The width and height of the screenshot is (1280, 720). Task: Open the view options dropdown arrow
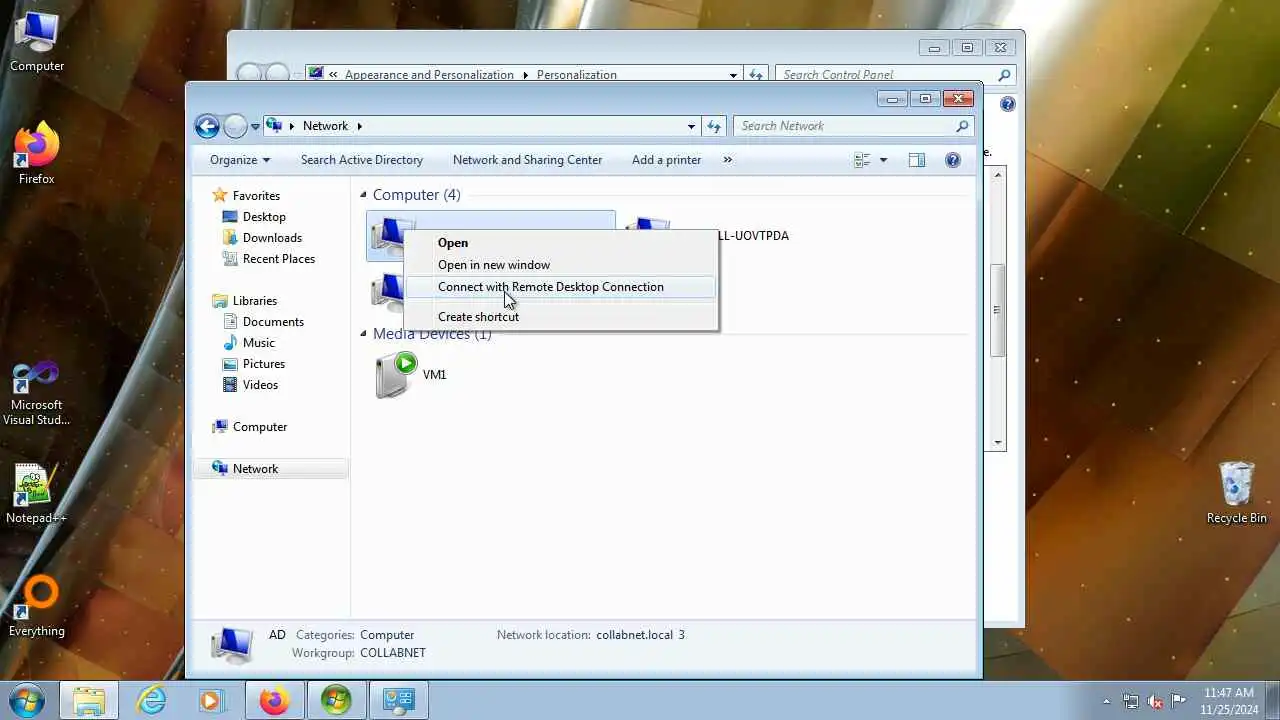(x=883, y=160)
